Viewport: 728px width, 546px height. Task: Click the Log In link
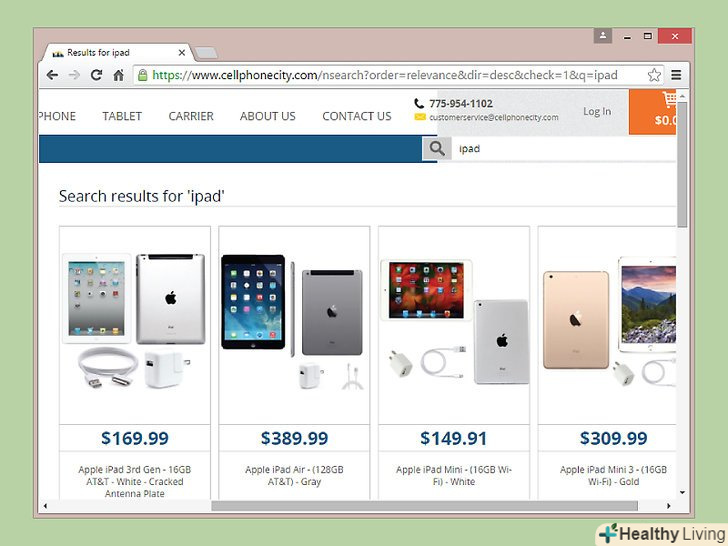coord(597,111)
